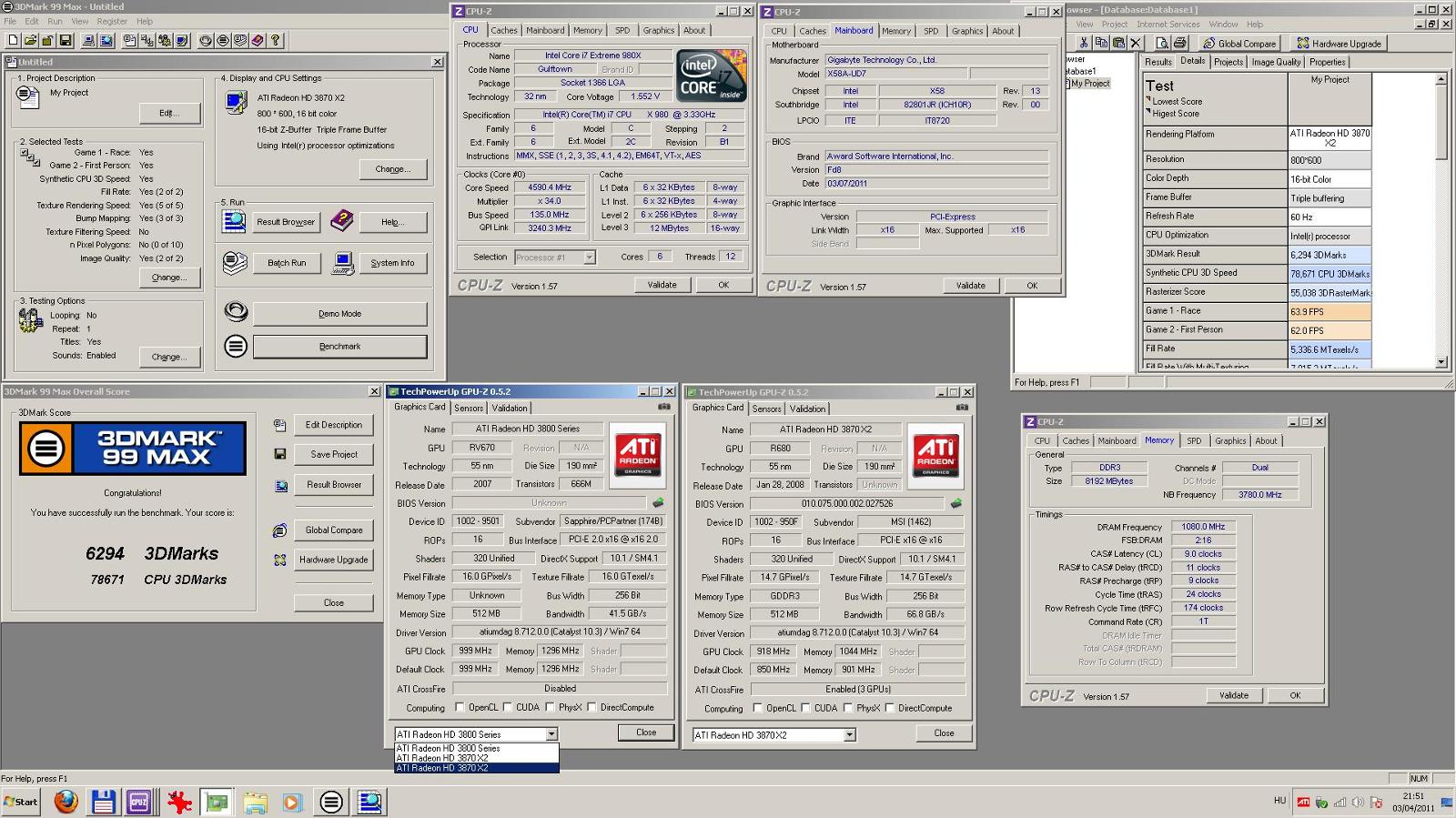Click the Batch Run stack icon
This screenshot has height=818, width=1456.
tap(235, 262)
